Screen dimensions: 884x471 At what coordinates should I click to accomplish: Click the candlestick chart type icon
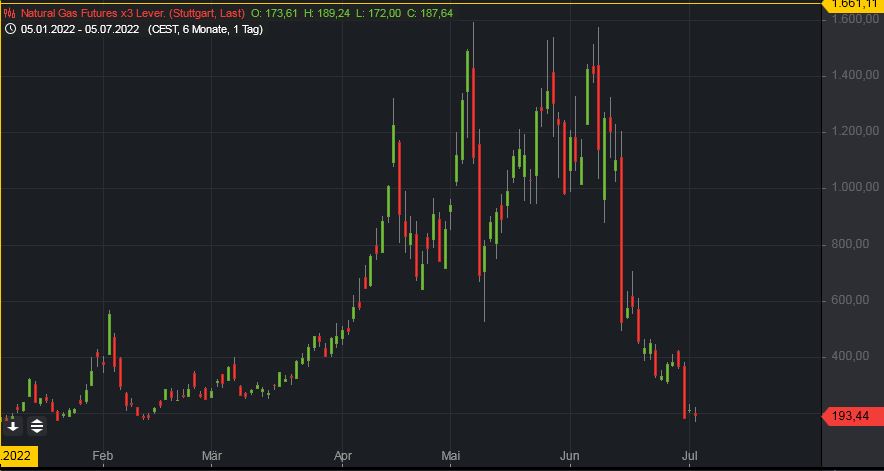point(10,13)
